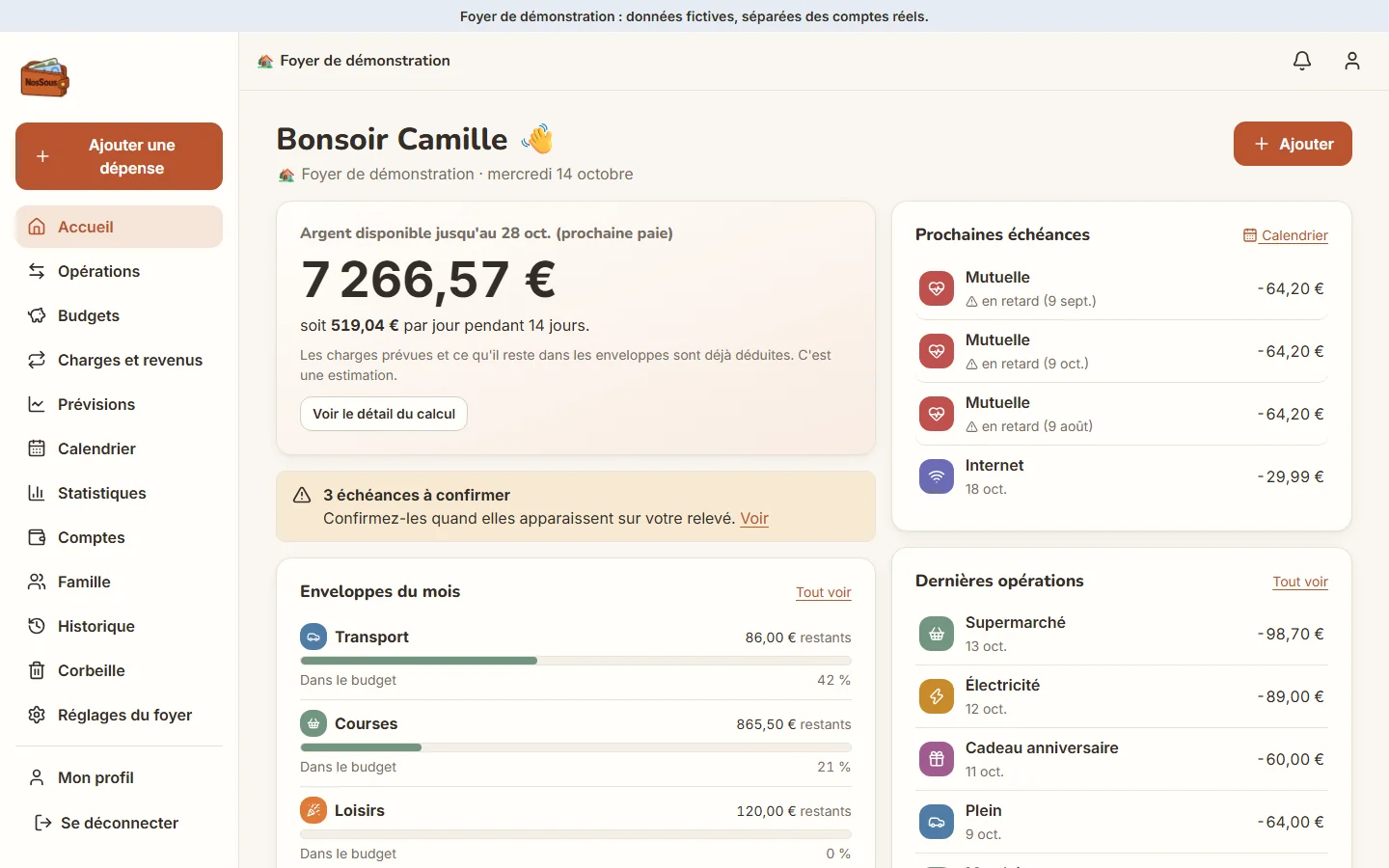
Task: Click the Courses envelope basket icon
Action: point(313,723)
